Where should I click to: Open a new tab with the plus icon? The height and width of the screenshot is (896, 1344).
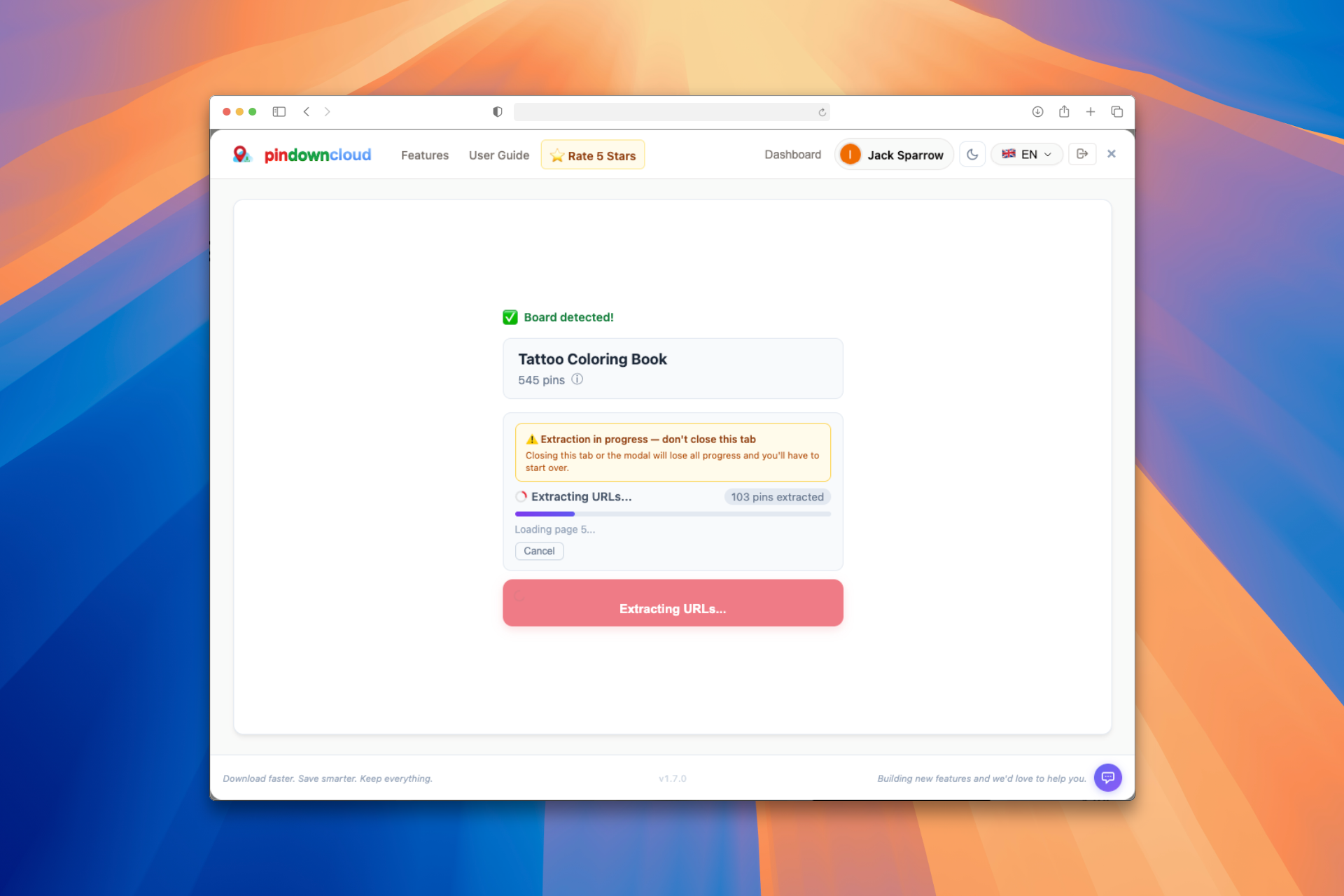[x=1090, y=111]
